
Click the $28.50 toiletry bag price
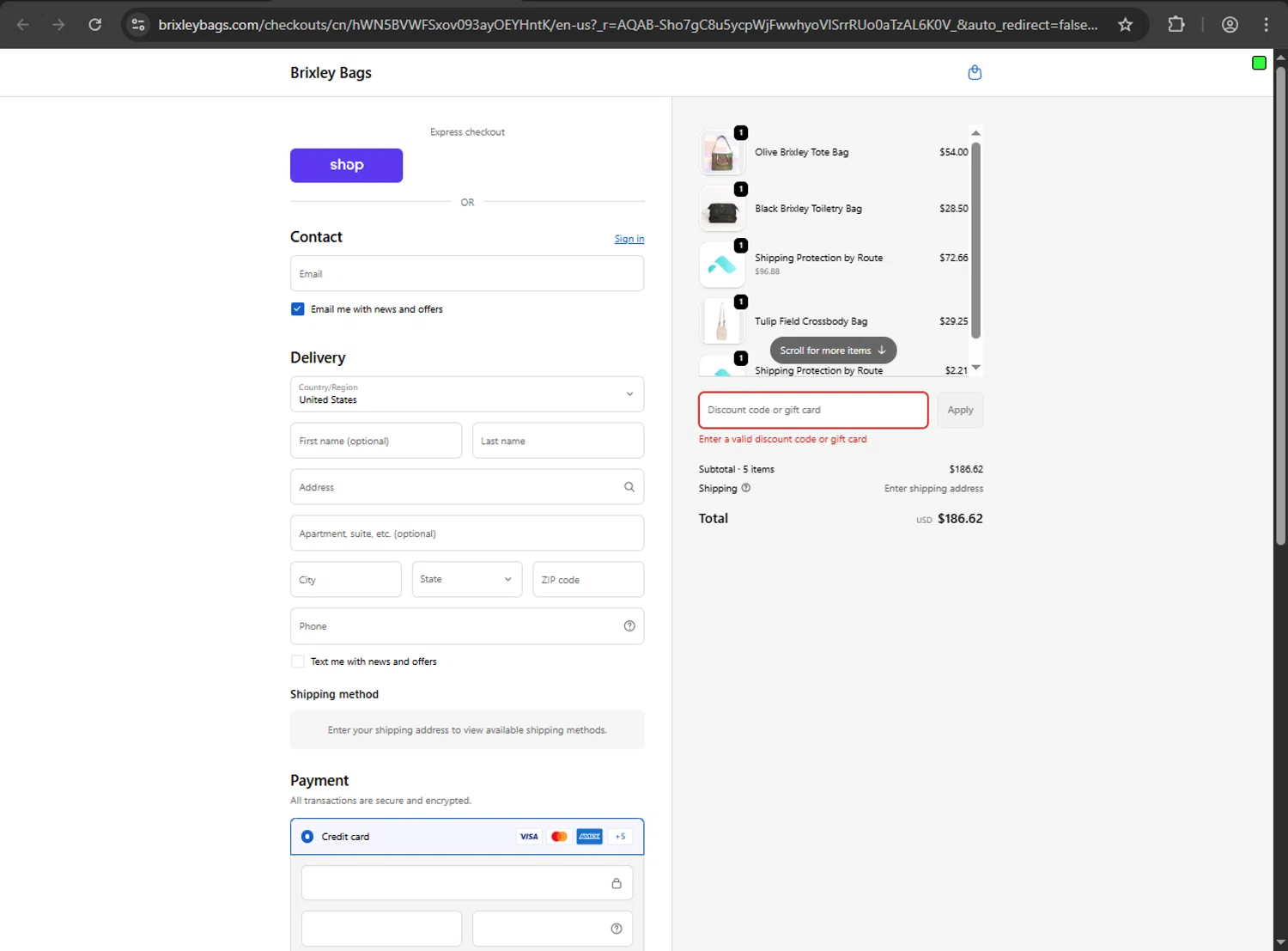coord(954,209)
